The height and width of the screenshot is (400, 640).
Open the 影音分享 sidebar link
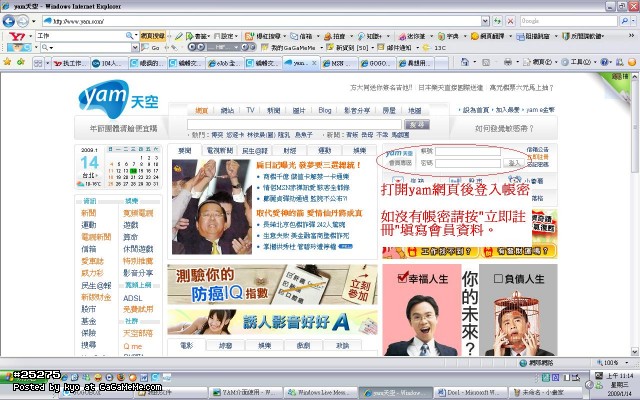138,273
